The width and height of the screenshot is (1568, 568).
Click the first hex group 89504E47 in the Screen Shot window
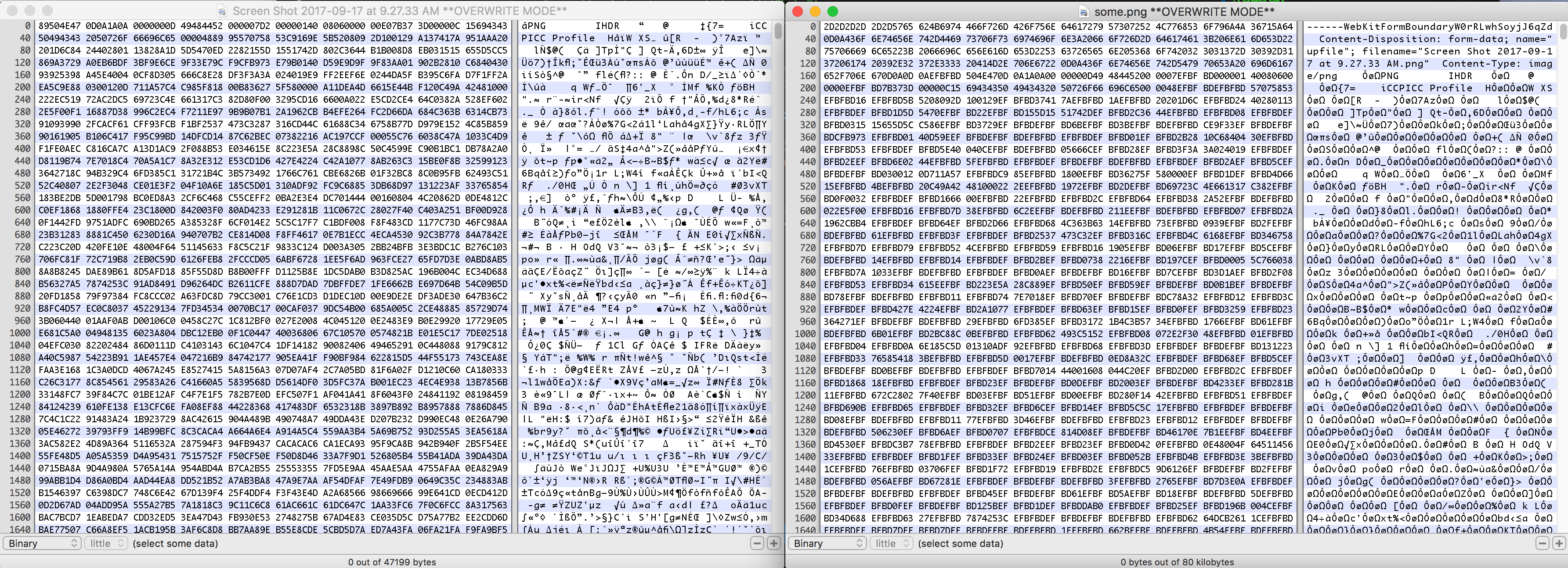tap(59, 26)
